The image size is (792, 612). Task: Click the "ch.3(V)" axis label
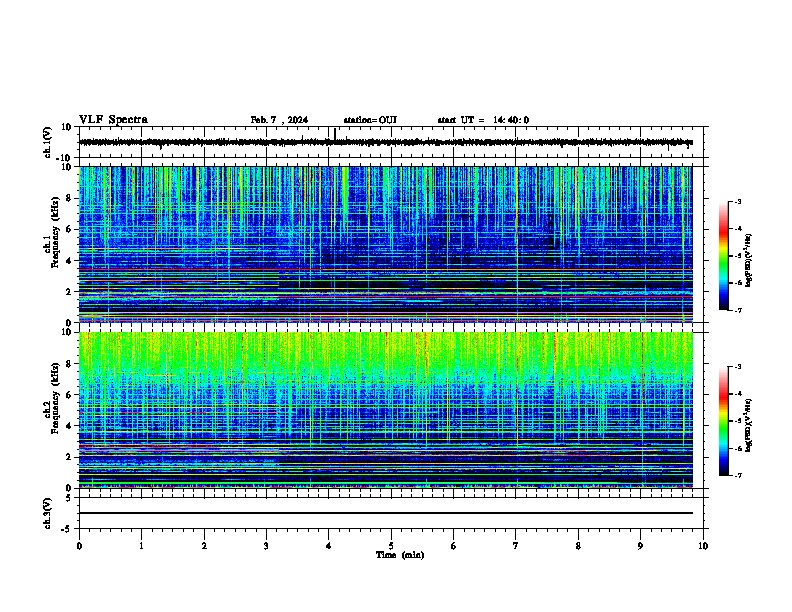tap(48, 513)
